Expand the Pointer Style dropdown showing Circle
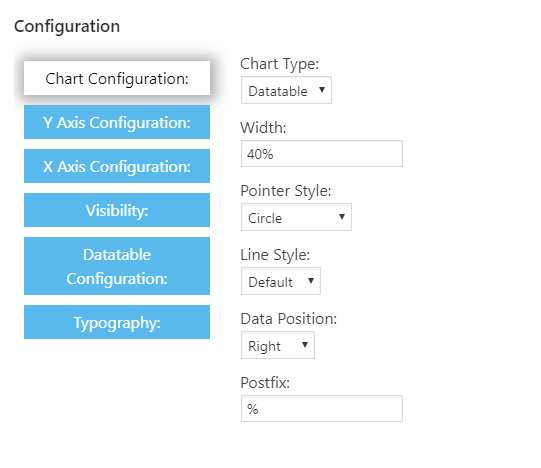 (296, 217)
